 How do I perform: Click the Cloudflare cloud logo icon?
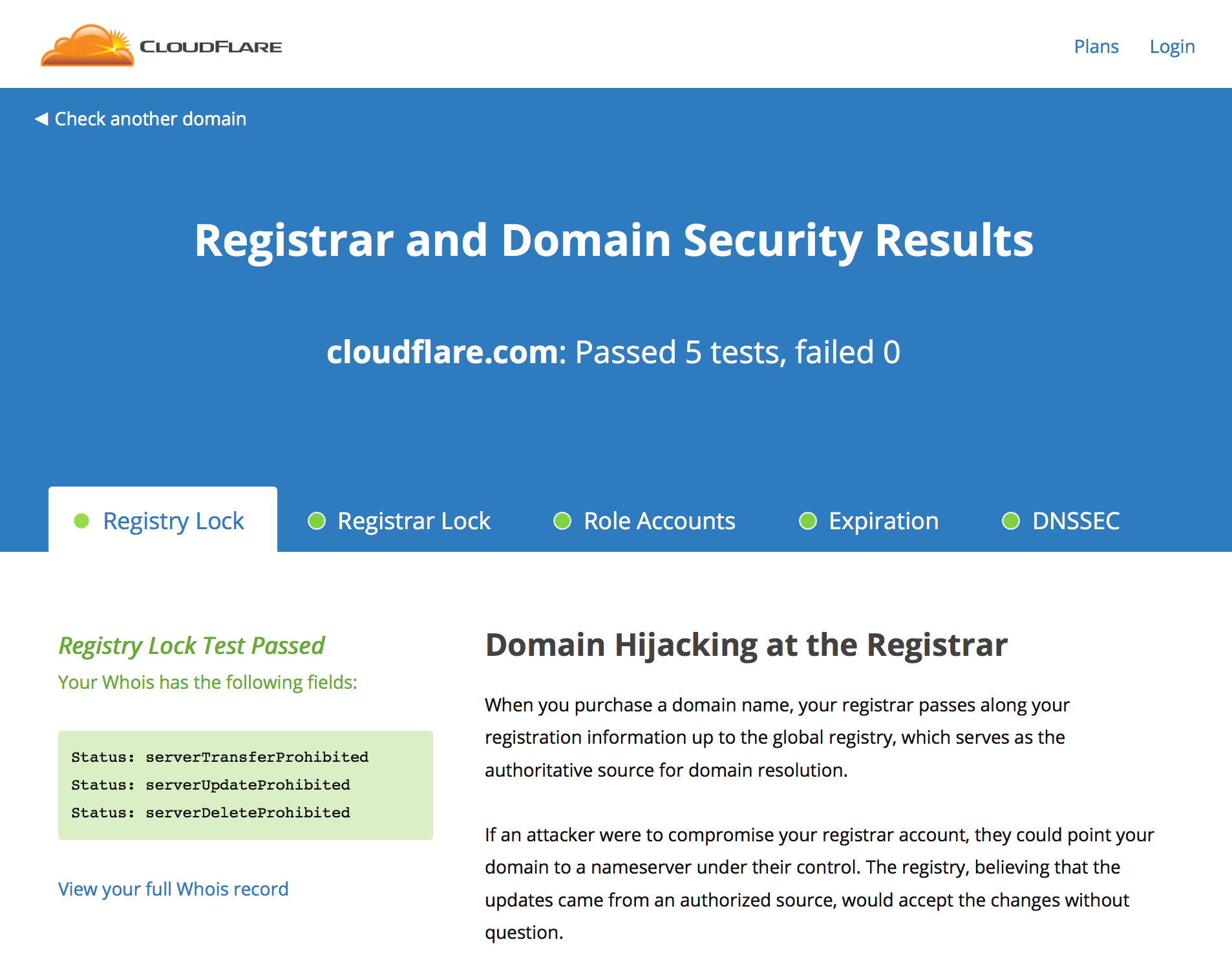pyautogui.click(x=87, y=46)
